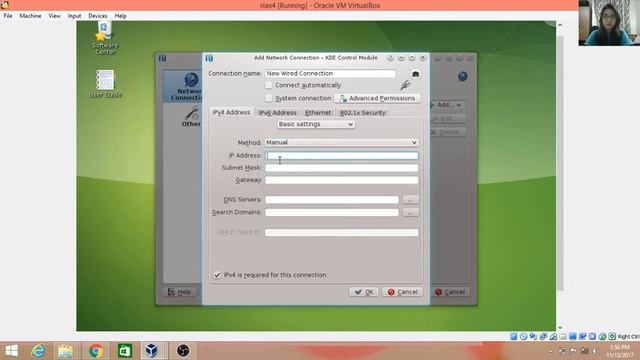Launch Google Chrome from taskbar

point(96,351)
